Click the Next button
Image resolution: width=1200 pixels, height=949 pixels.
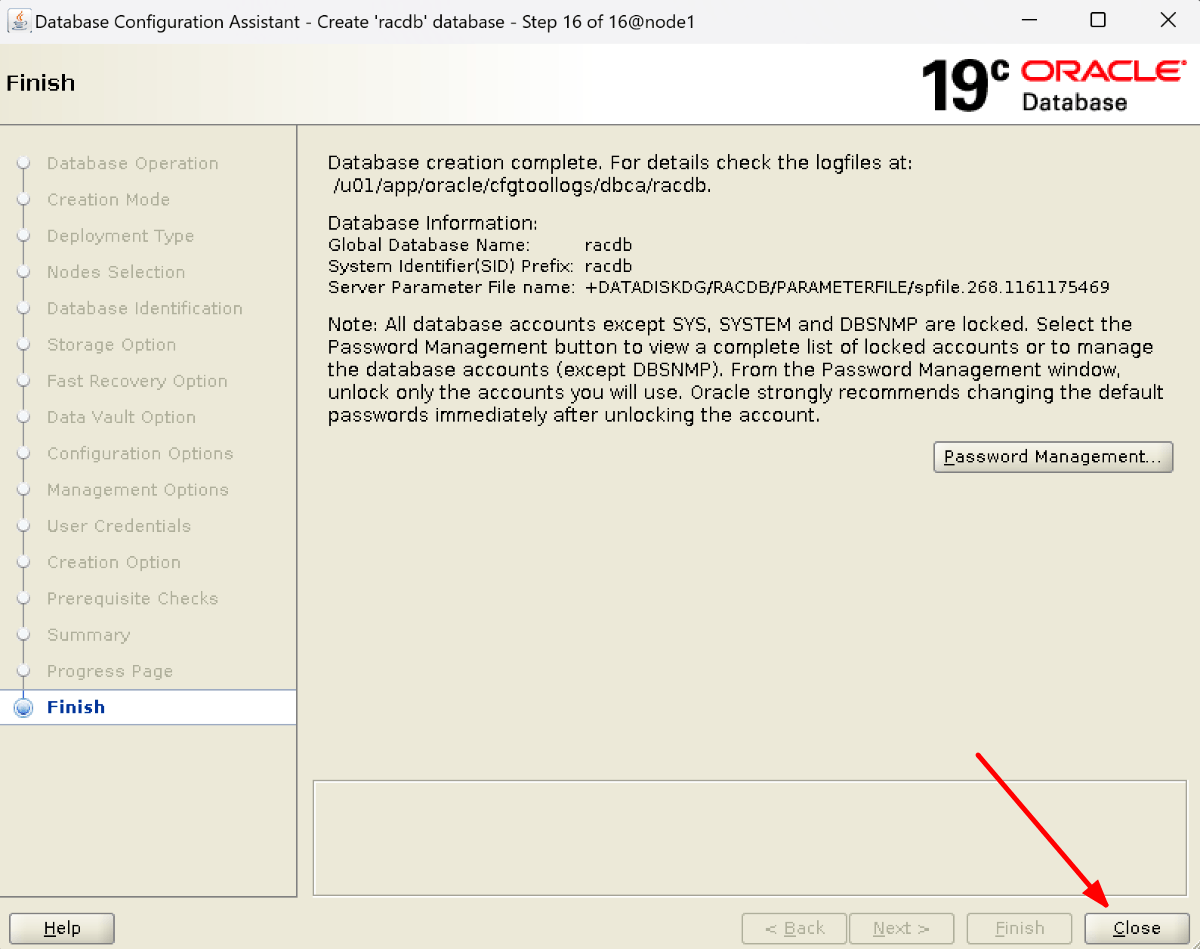pyautogui.click(x=901, y=927)
